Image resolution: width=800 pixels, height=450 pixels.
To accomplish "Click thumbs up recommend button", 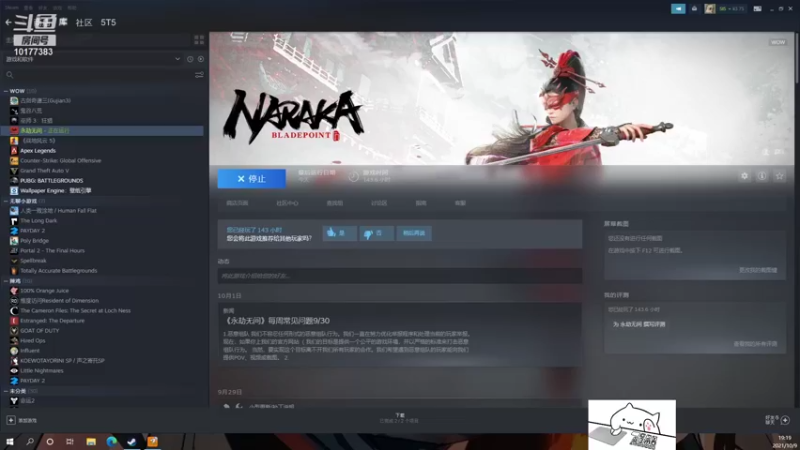I will [x=340, y=233].
